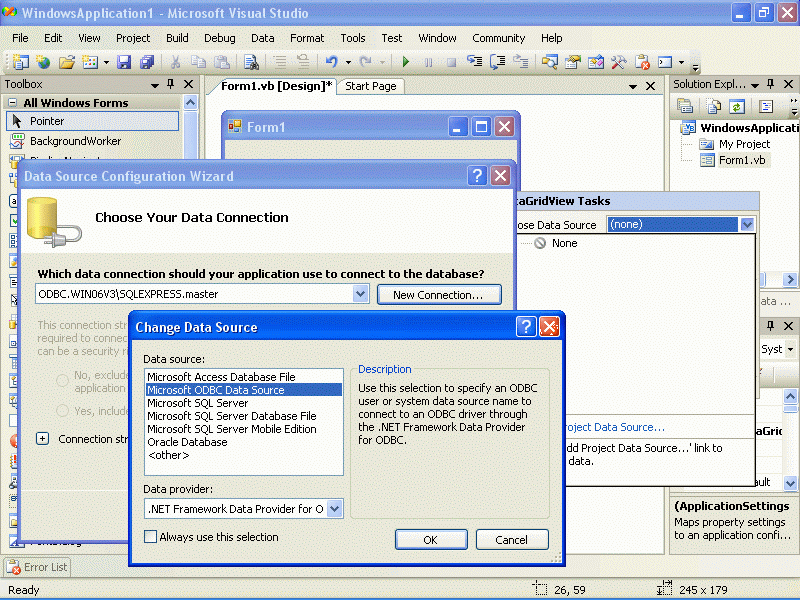The width and height of the screenshot is (800, 600).
Task: Click OK in Change Data Source dialog
Action: click(x=431, y=540)
